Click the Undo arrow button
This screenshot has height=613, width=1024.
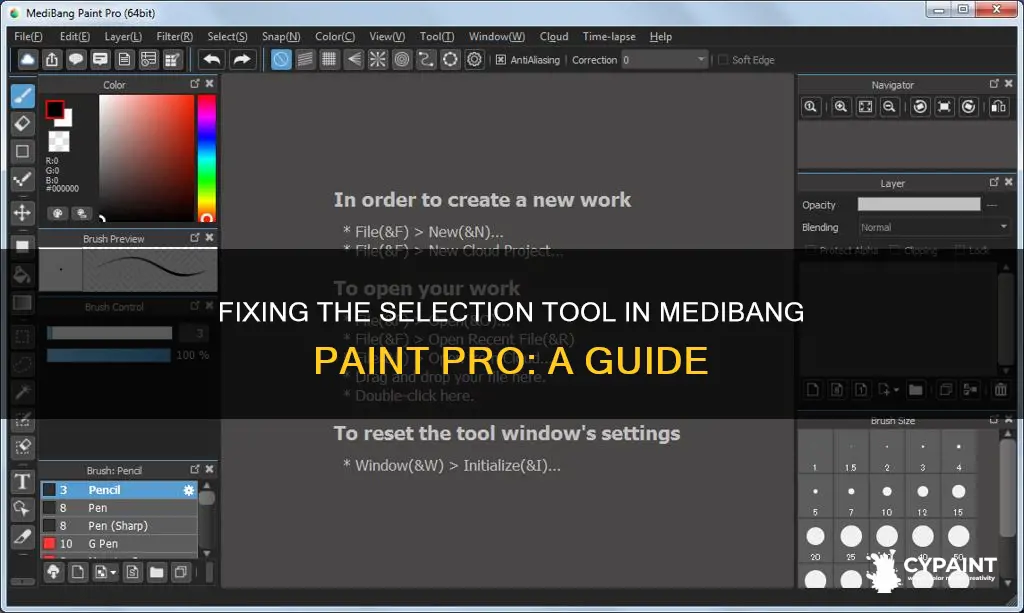212,59
